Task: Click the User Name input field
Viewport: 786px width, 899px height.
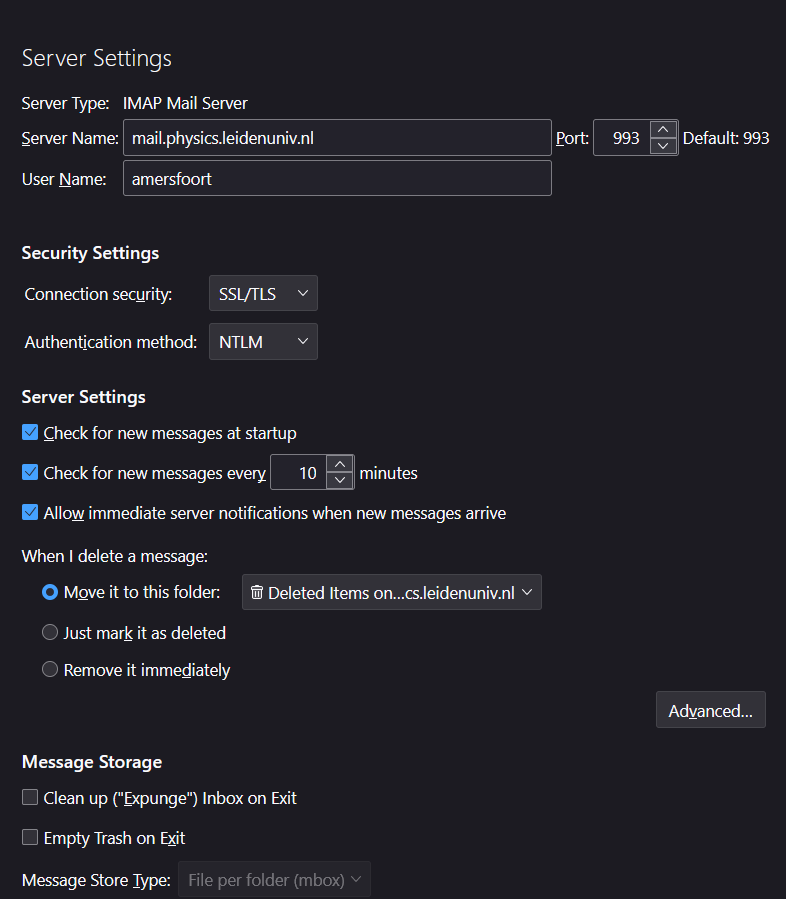Action: [337, 178]
